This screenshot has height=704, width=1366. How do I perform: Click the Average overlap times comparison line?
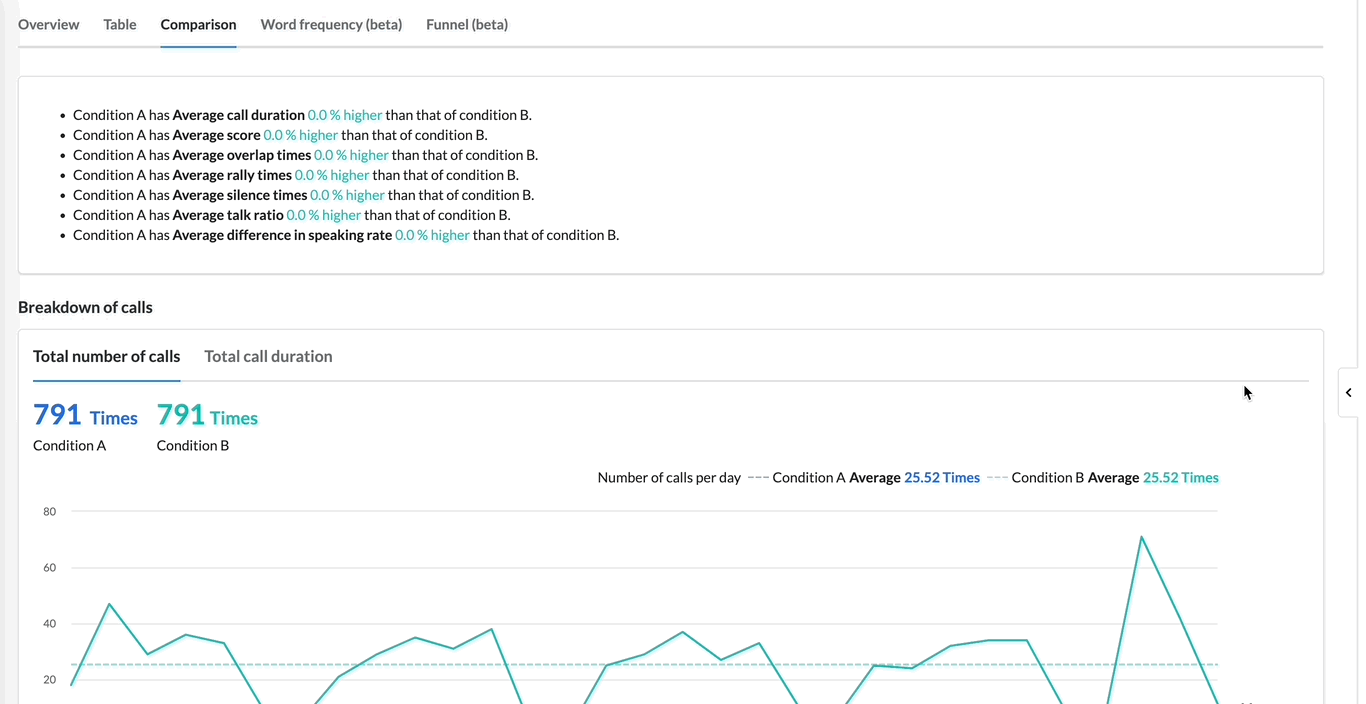click(305, 155)
